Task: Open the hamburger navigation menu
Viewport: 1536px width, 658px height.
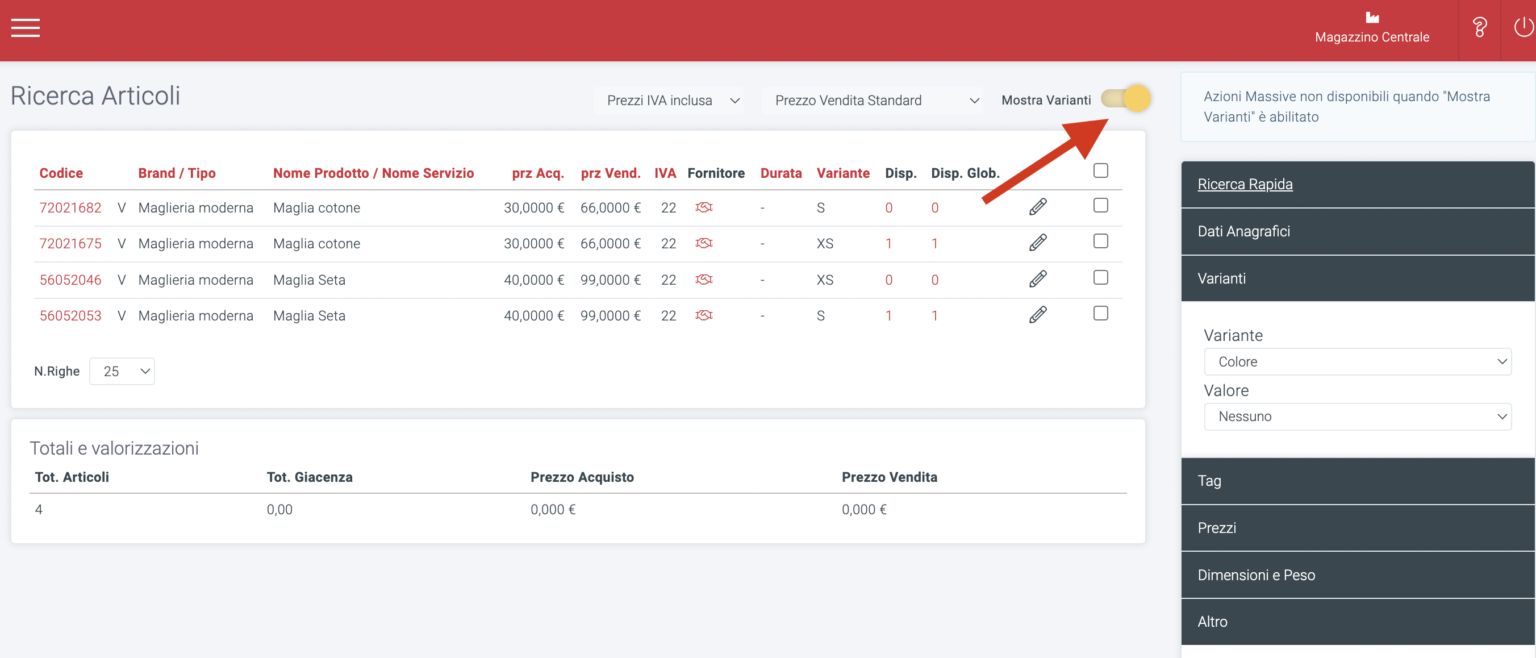Action: pyautogui.click(x=25, y=28)
